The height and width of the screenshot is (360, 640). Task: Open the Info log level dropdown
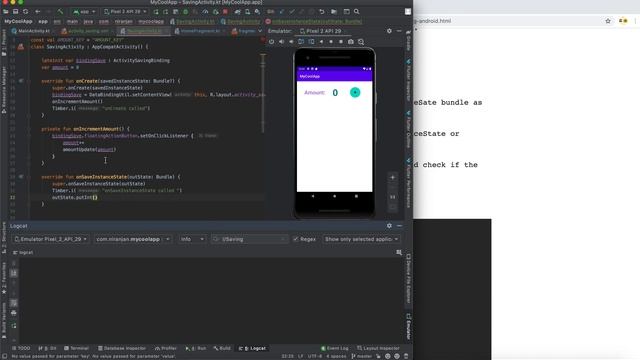[x=192, y=239]
